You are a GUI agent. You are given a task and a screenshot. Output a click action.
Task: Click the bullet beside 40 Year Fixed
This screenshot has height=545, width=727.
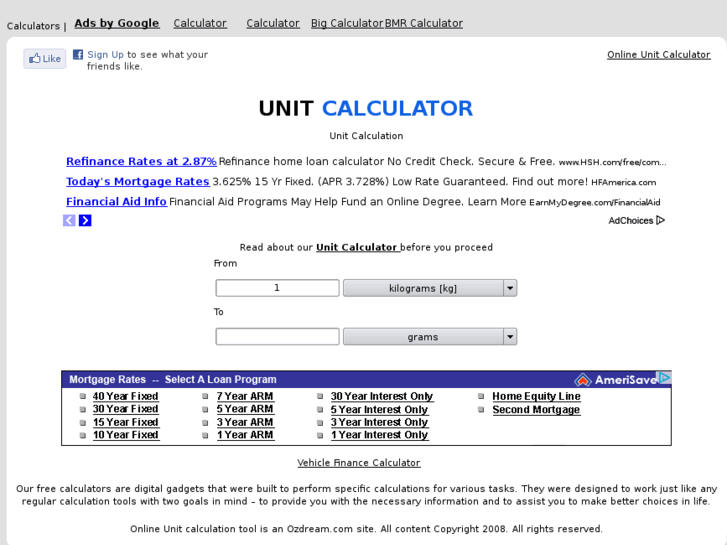[83, 396]
